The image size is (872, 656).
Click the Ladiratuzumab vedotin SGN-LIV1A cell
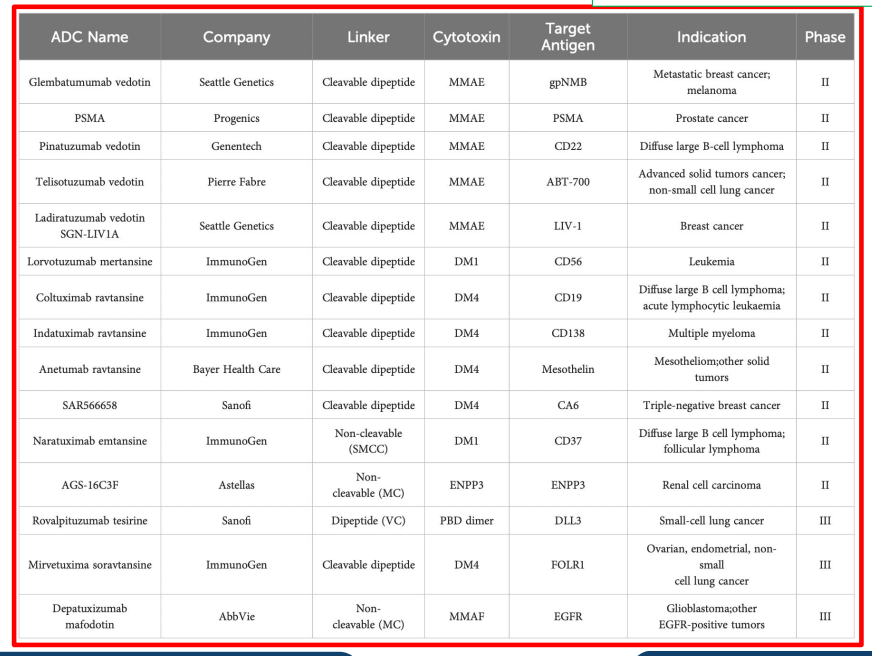point(90,226)
